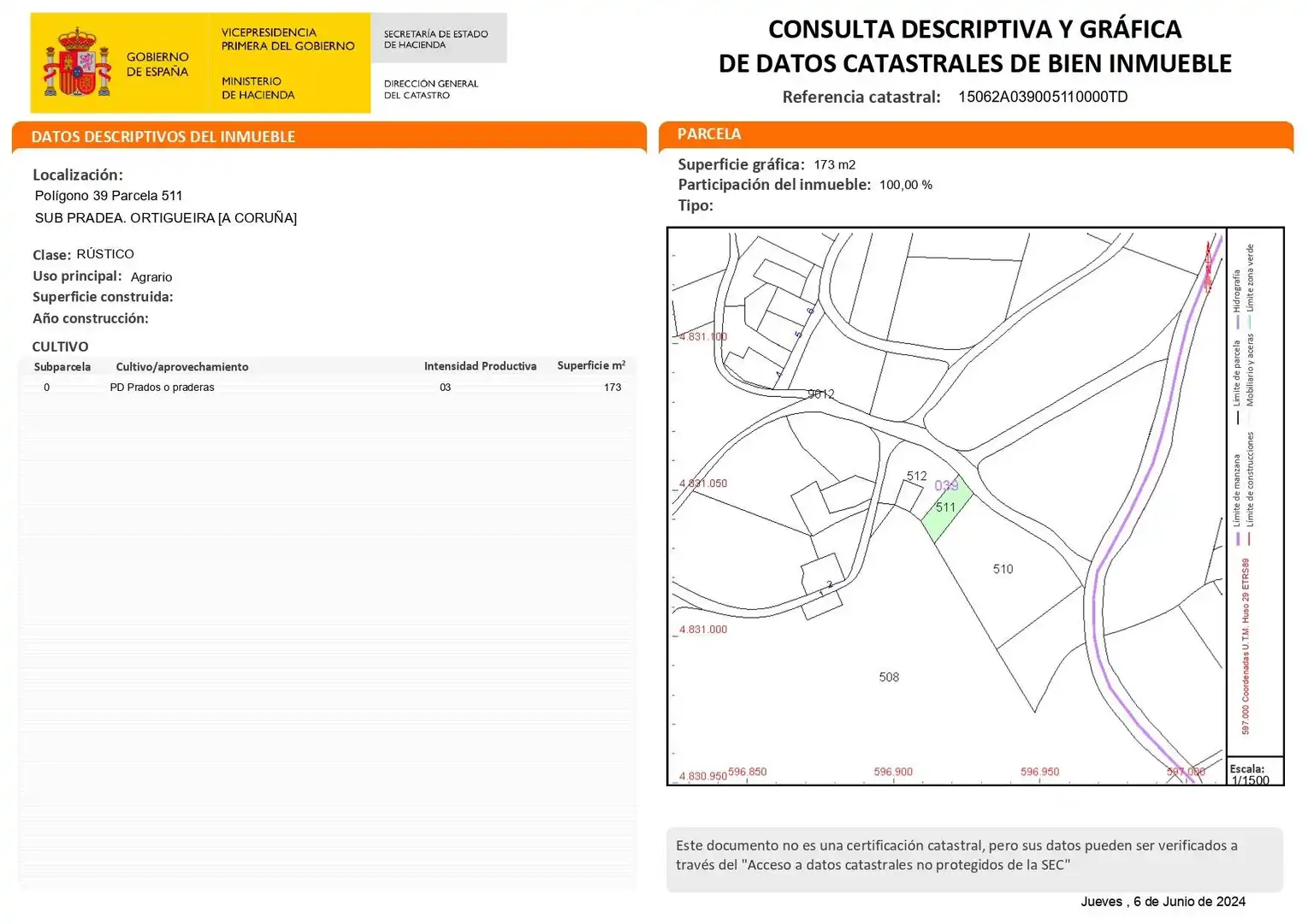Select the '173' cell in the cultivo table
Screen dimensions: 1308x924
[x=613, y=388]
